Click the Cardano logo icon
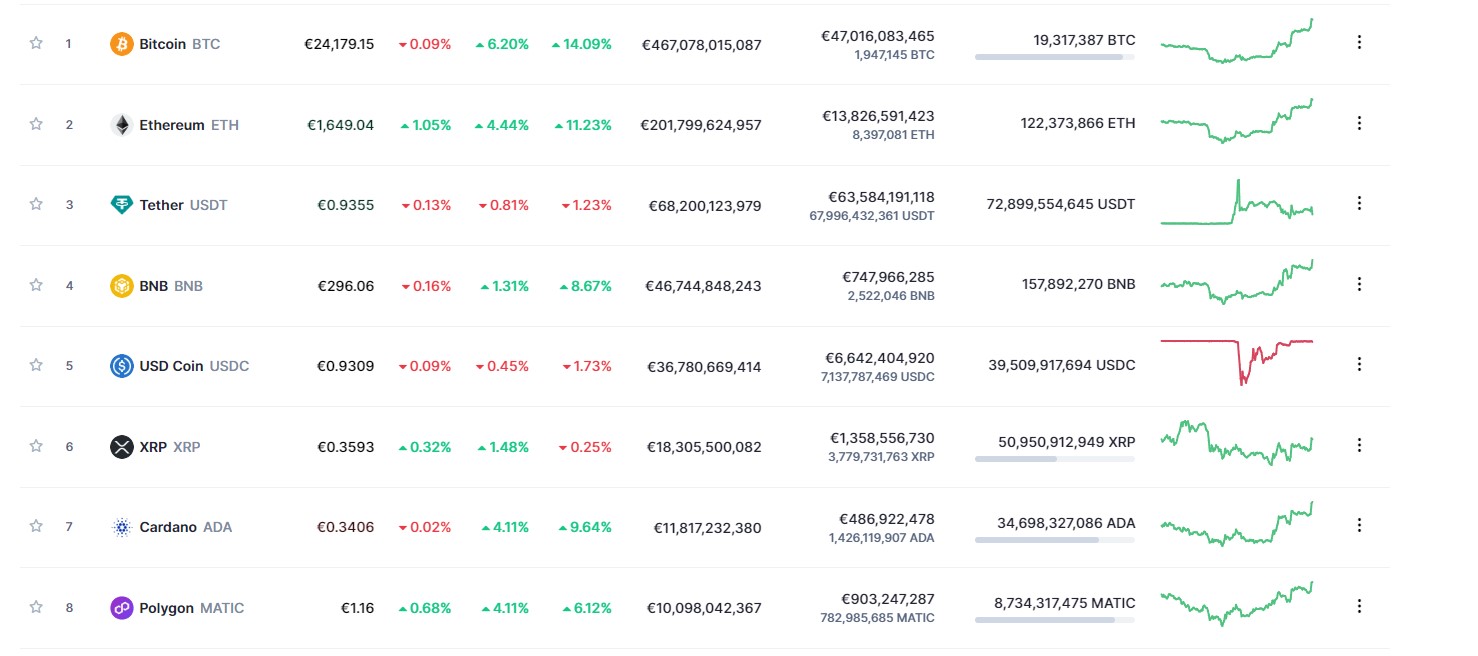Viewport: 1478px width, 656px height. pyautogui.click(x=121, y=527)
